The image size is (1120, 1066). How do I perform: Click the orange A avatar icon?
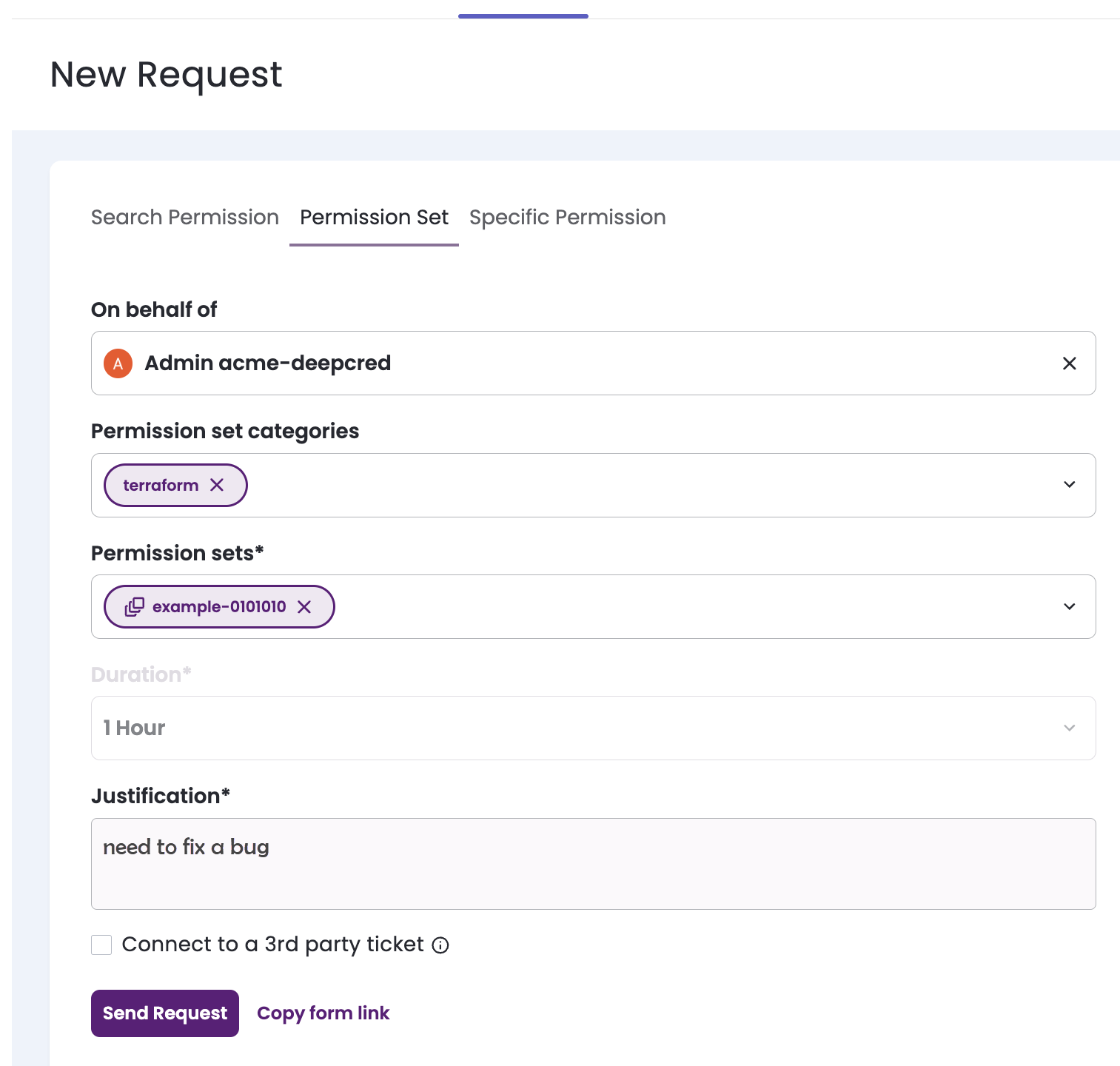(118, 363)
